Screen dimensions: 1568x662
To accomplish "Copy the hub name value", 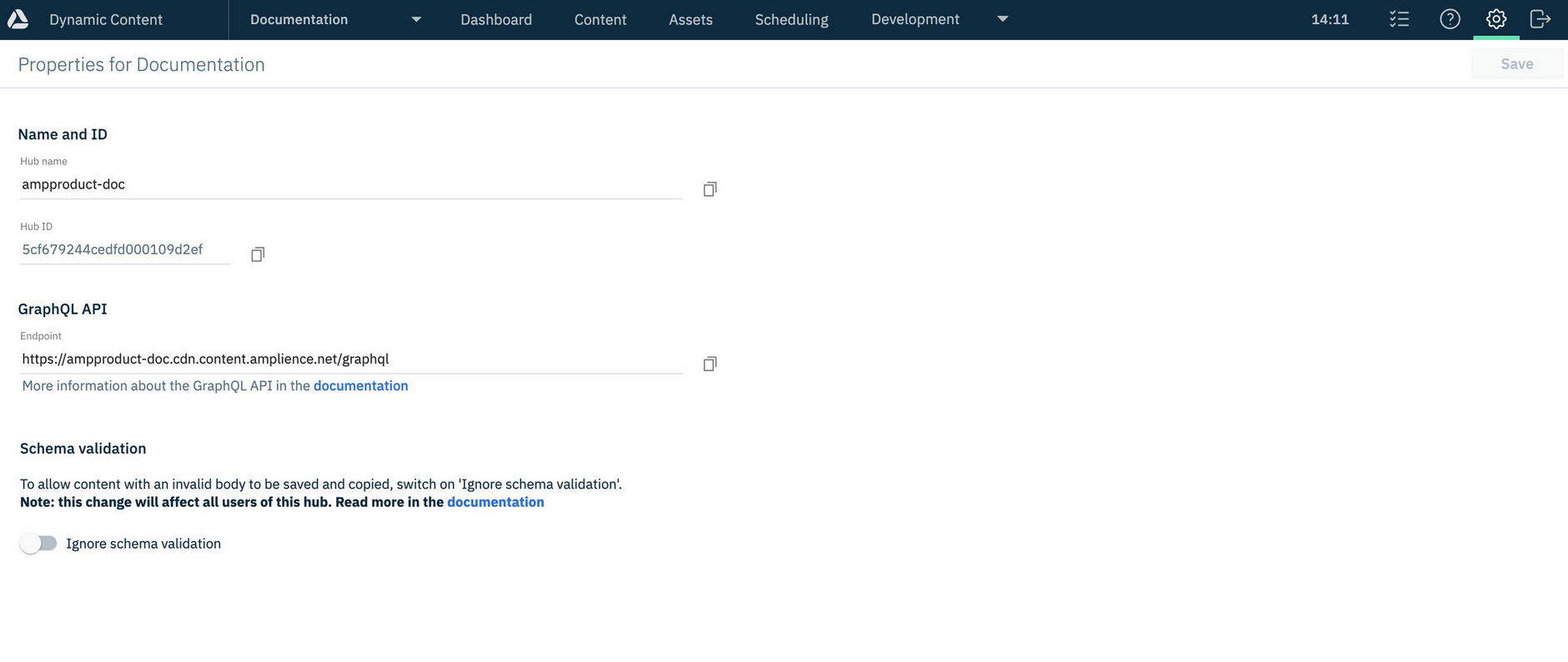I will [x=710, y=189].
